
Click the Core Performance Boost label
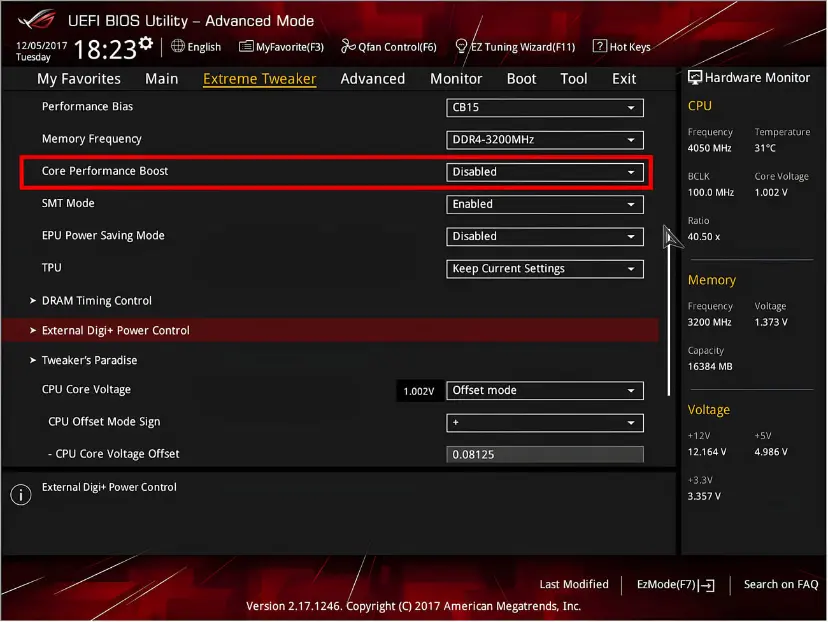(x=105, y=171)
